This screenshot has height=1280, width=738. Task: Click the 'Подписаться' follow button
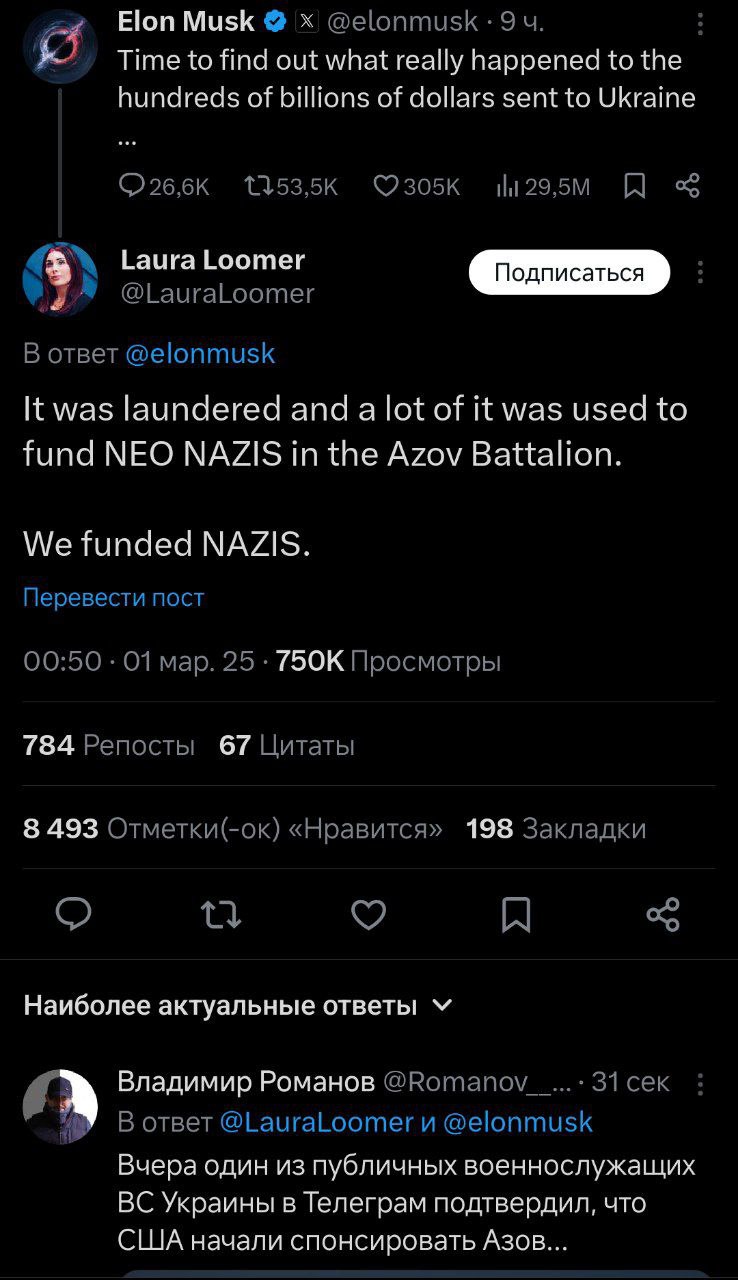pos(569,273)
